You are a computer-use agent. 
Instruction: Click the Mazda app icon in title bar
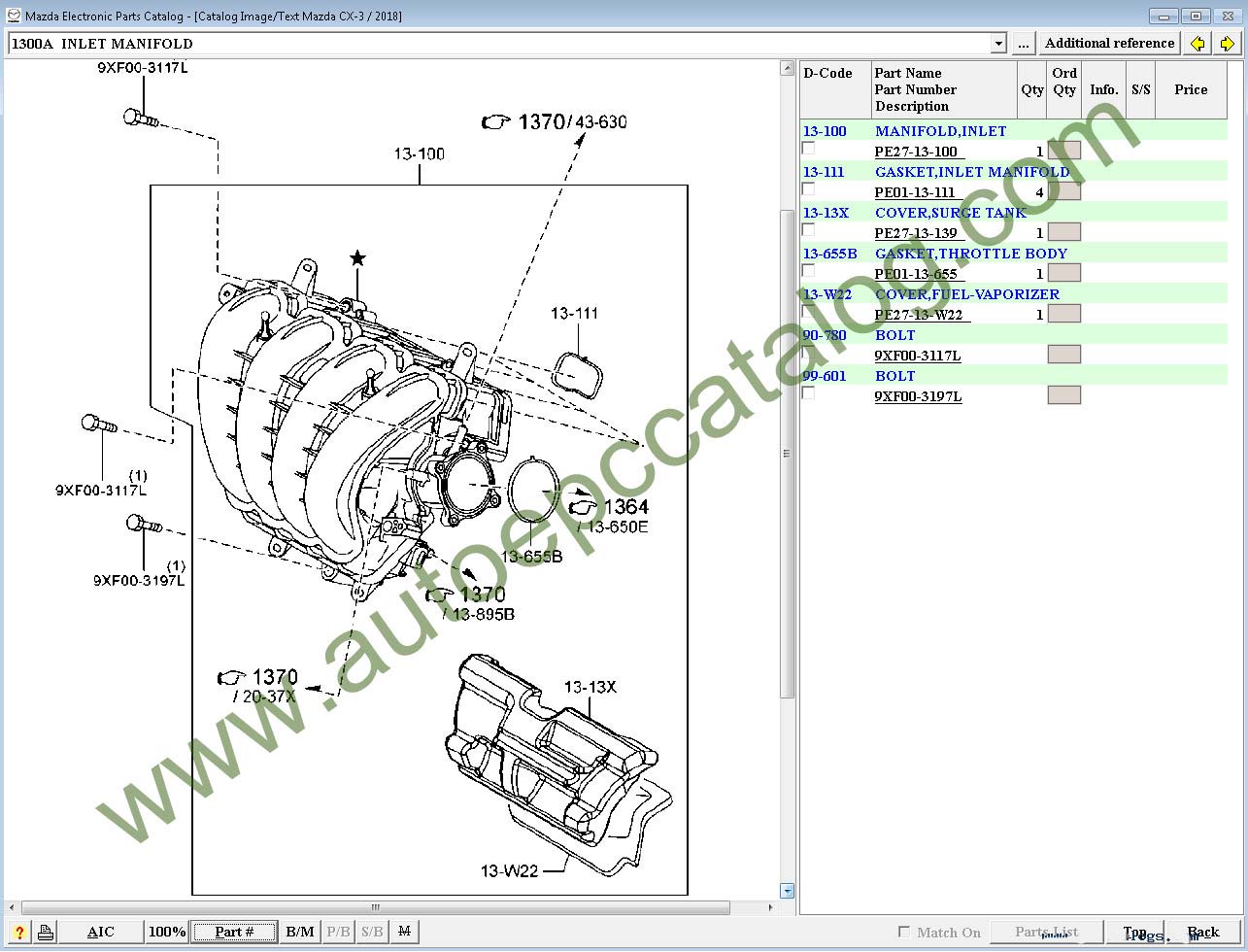point(14,16)
